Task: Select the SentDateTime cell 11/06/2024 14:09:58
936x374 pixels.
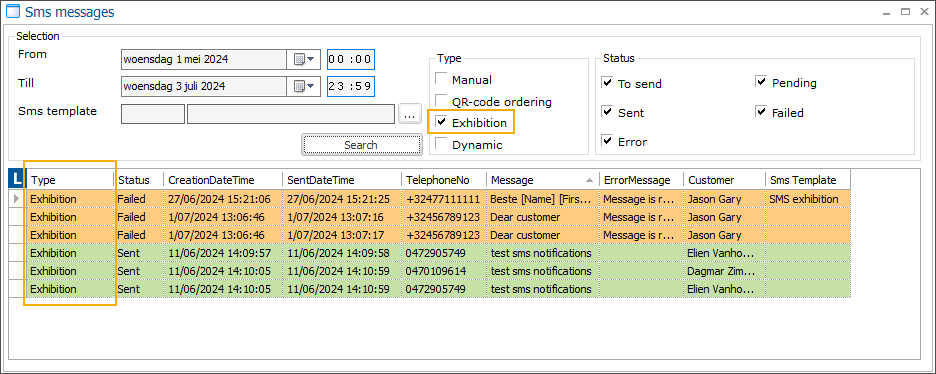Action: [342, 253]
